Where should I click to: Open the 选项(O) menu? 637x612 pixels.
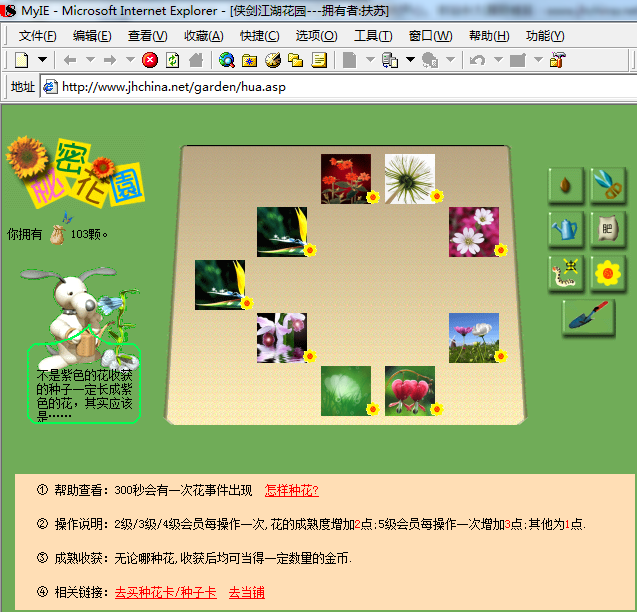(x=316, y=36)
